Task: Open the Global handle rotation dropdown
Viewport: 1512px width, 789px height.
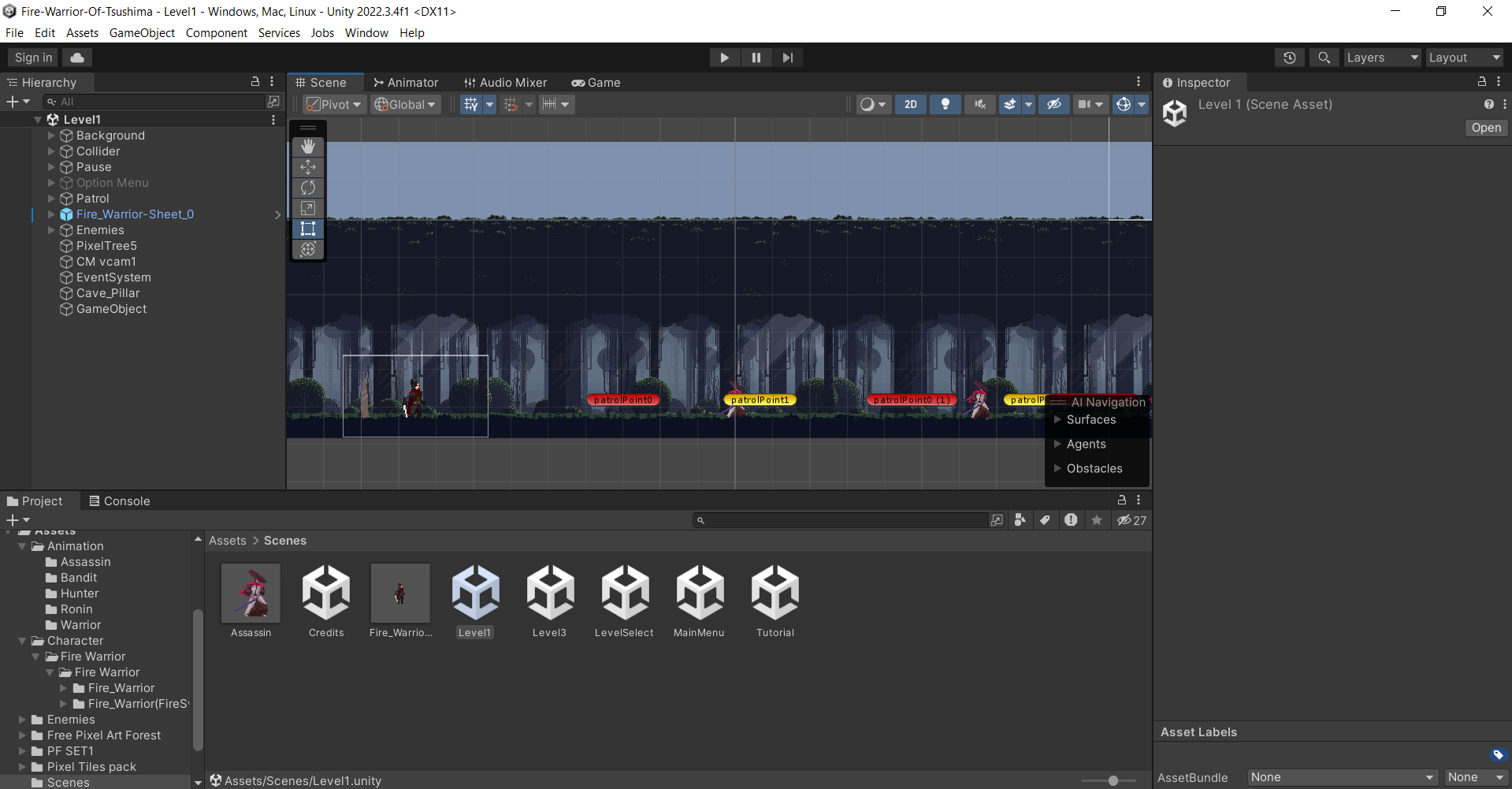Action: (x=405, y=105)
